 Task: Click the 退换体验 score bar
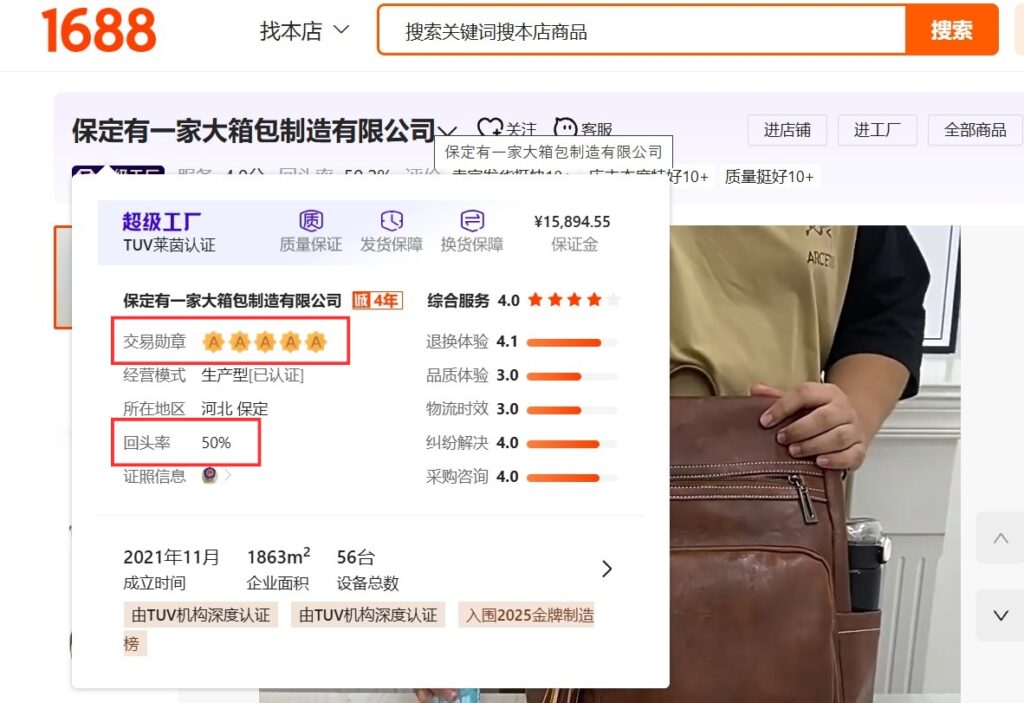coord(572,342)
